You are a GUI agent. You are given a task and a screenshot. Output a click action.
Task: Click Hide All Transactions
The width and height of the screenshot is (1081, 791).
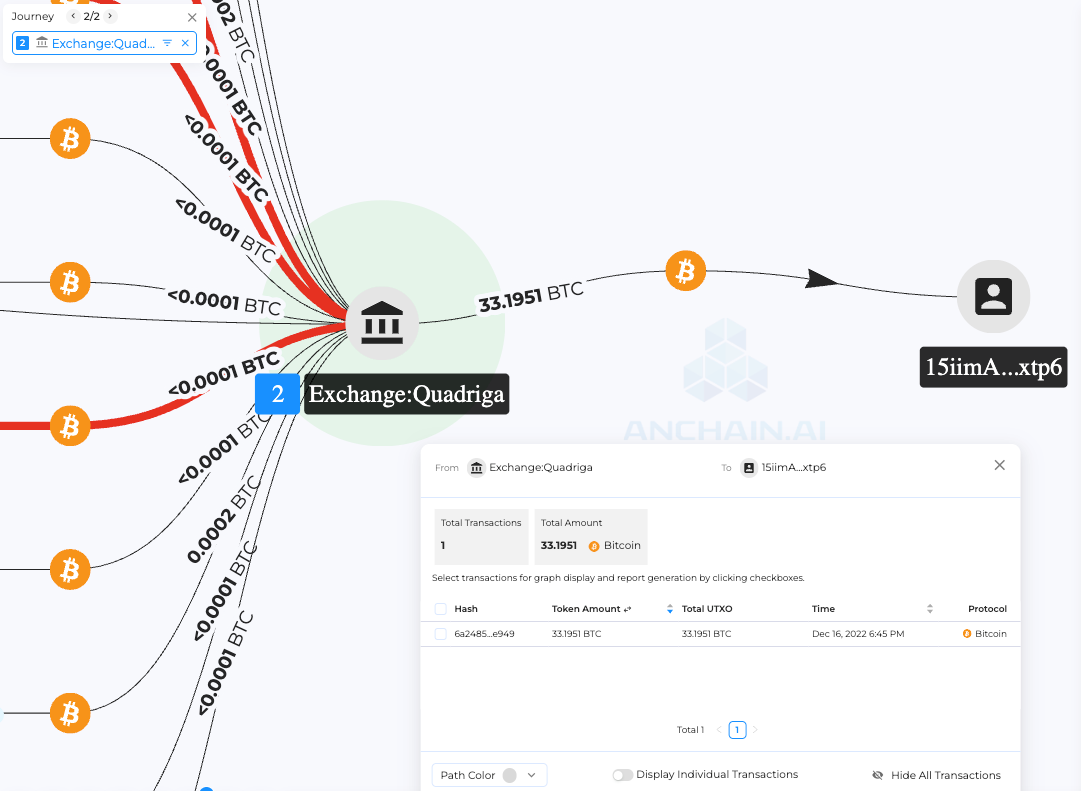point(936,775)
